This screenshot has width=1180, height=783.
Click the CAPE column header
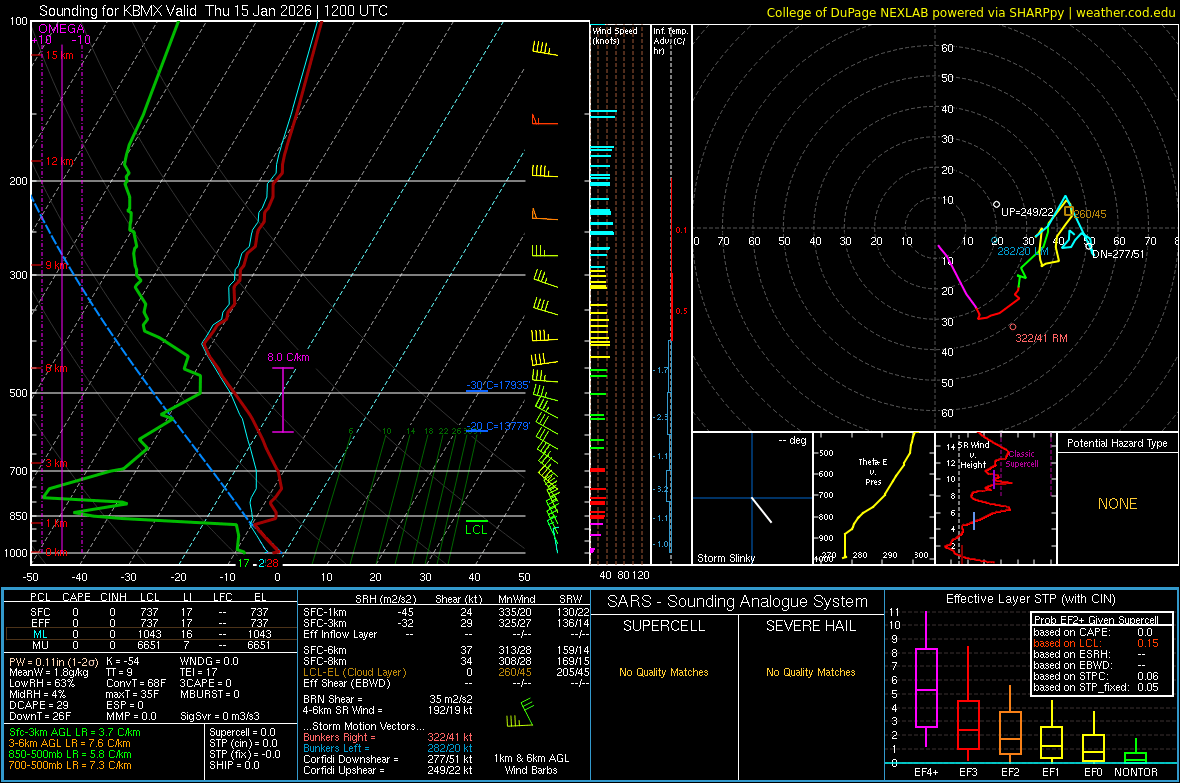pos(76,597)
